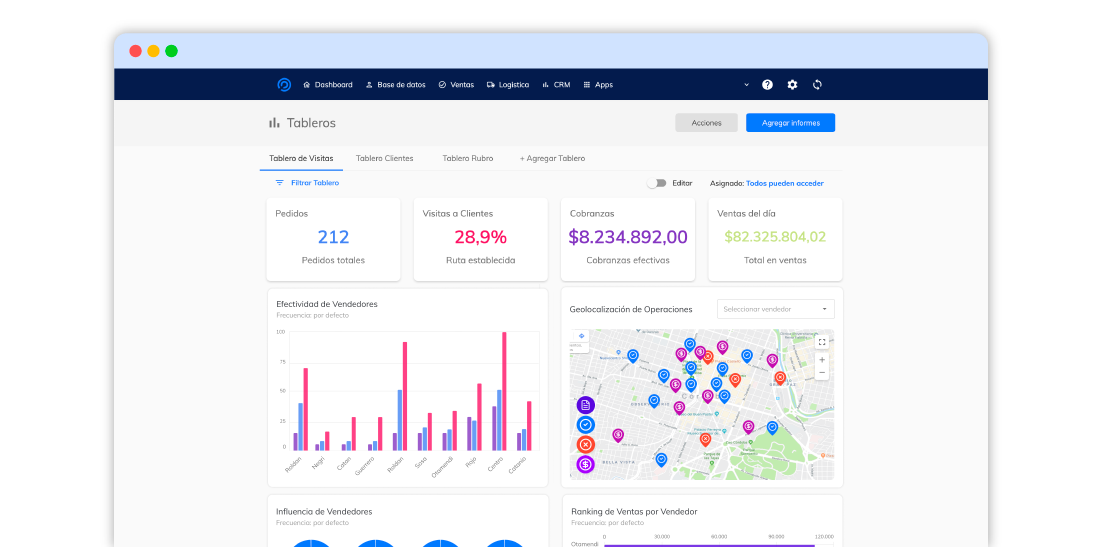Open the Seleccionar vendedor dropdown
The height and width of the screenshot is (547, 1100).
(776, 309)
